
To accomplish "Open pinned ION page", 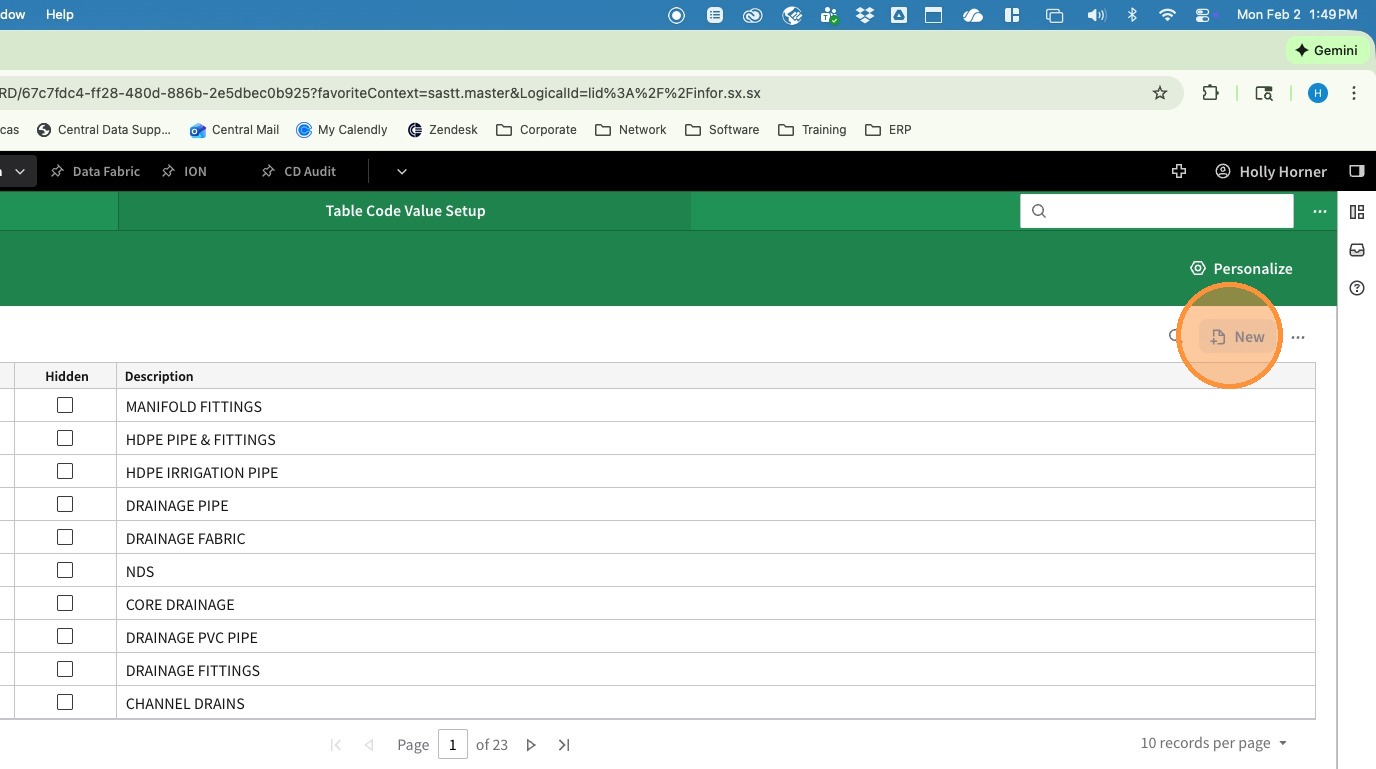I will click(x=184, y=171).
